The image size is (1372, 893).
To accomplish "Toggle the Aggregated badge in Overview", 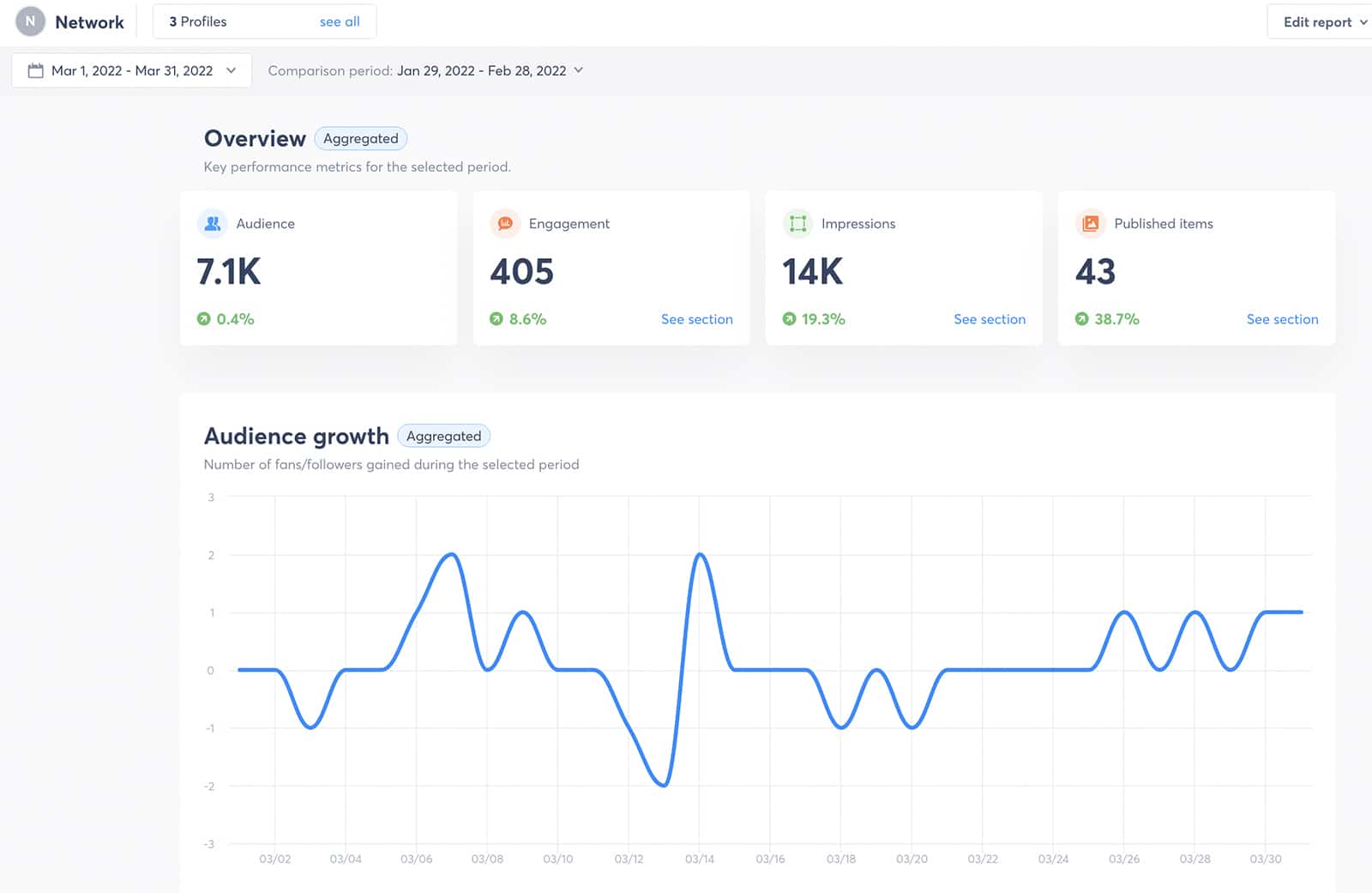I will point(360,138).
